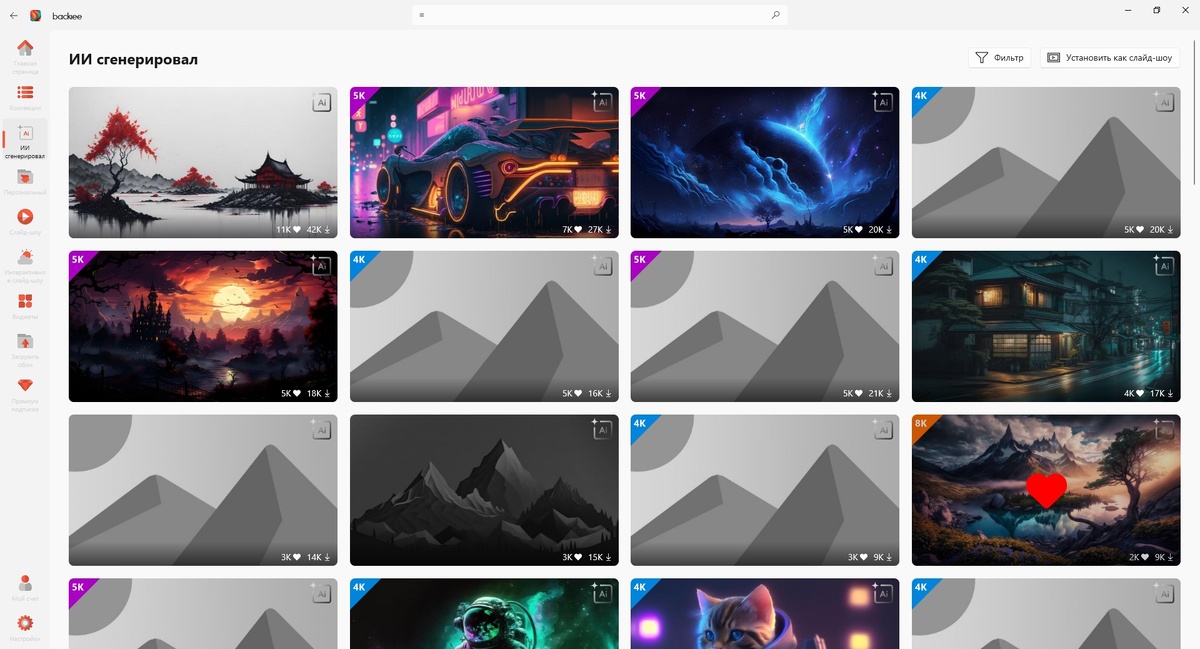Viewport: 1200px width, 649px height.
Task: Click the AI badge on the dark castle wallpaper
Action: pyautogui.click(x=321, y=266)
